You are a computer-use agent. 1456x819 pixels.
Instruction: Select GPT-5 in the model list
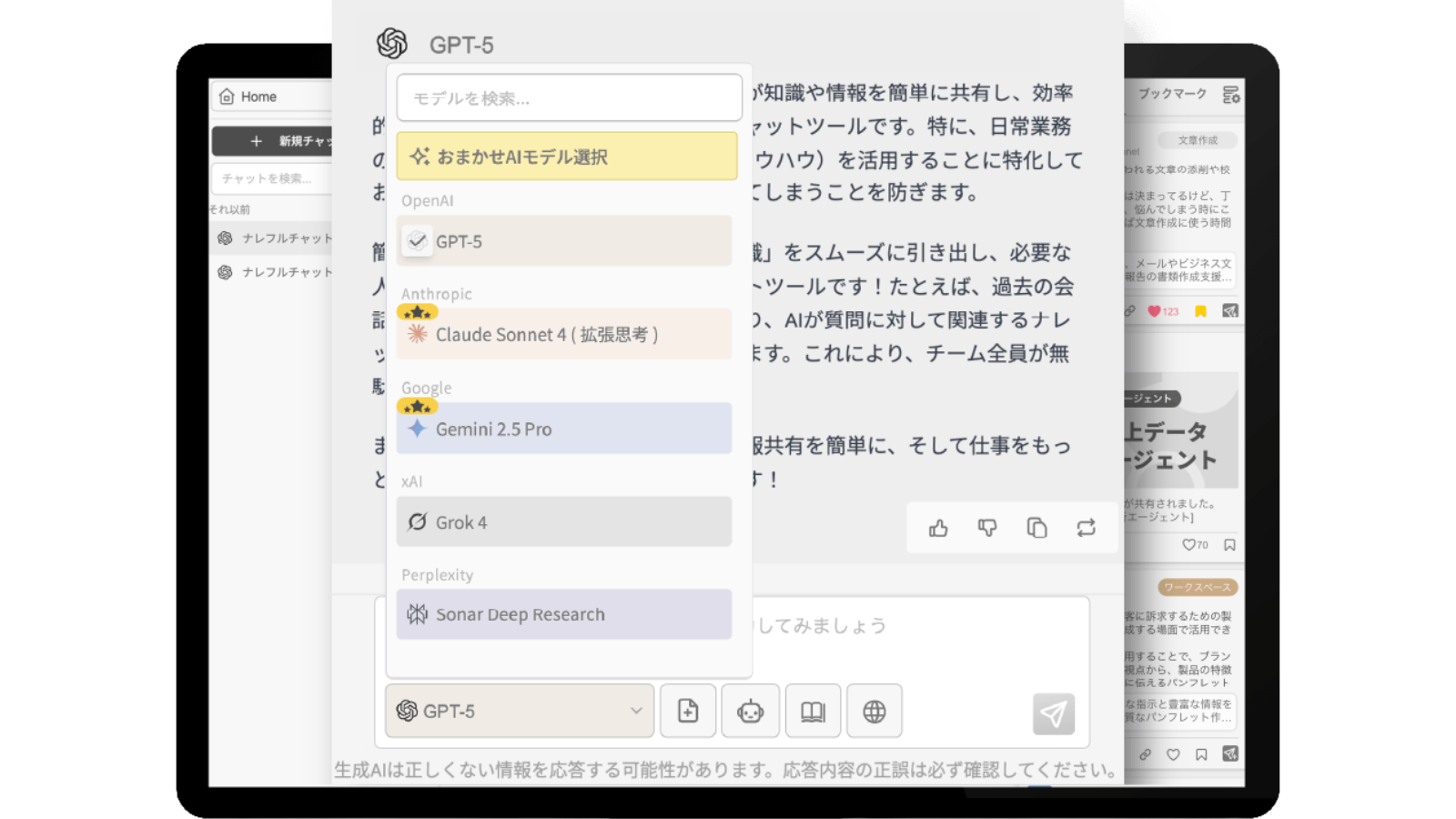[x=564, y=241]
